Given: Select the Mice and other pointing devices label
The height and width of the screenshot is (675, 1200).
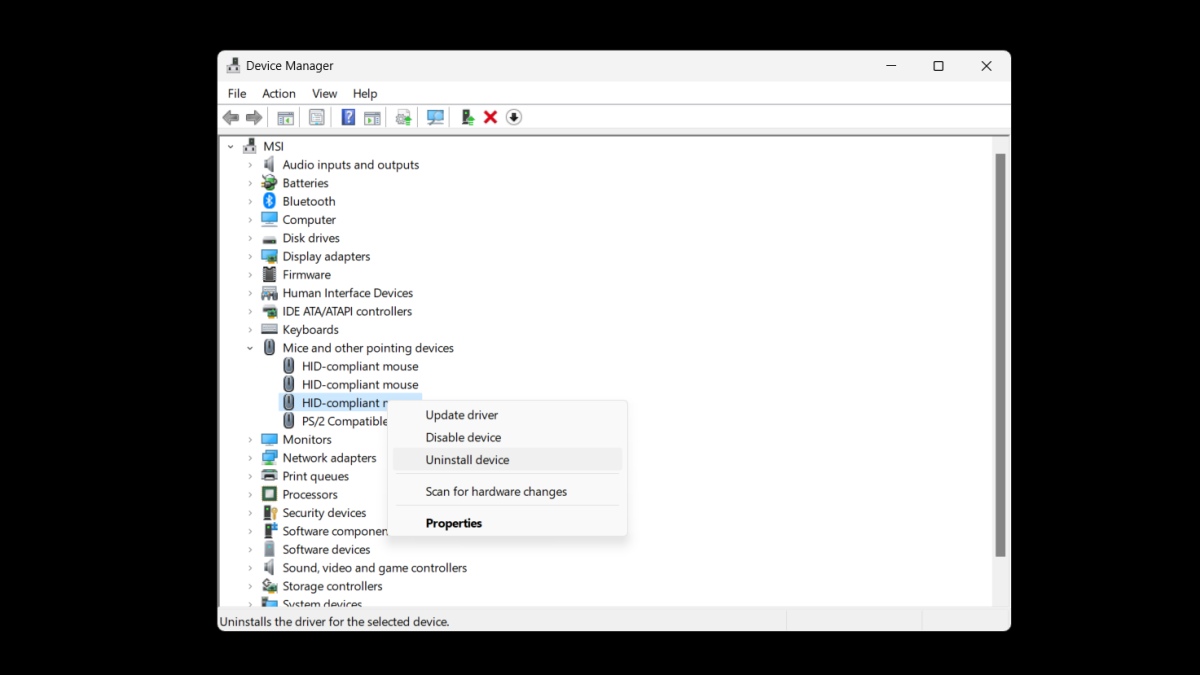Looking at the screenshot, I should (x=368, y=348).
